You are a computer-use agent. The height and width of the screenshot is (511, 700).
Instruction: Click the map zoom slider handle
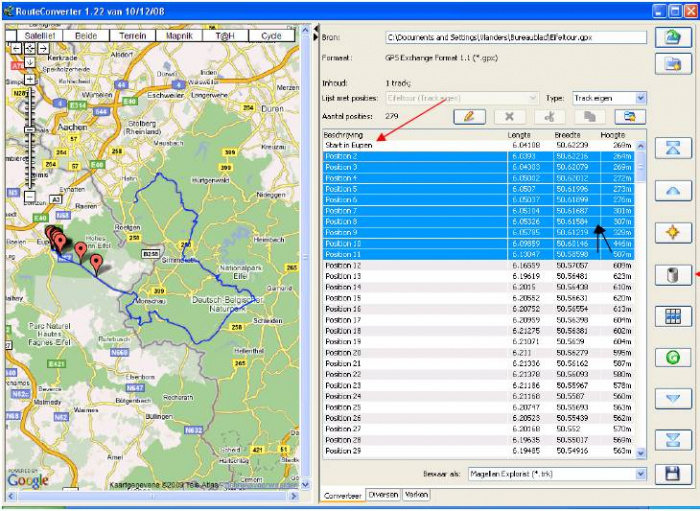click(30, 130)
